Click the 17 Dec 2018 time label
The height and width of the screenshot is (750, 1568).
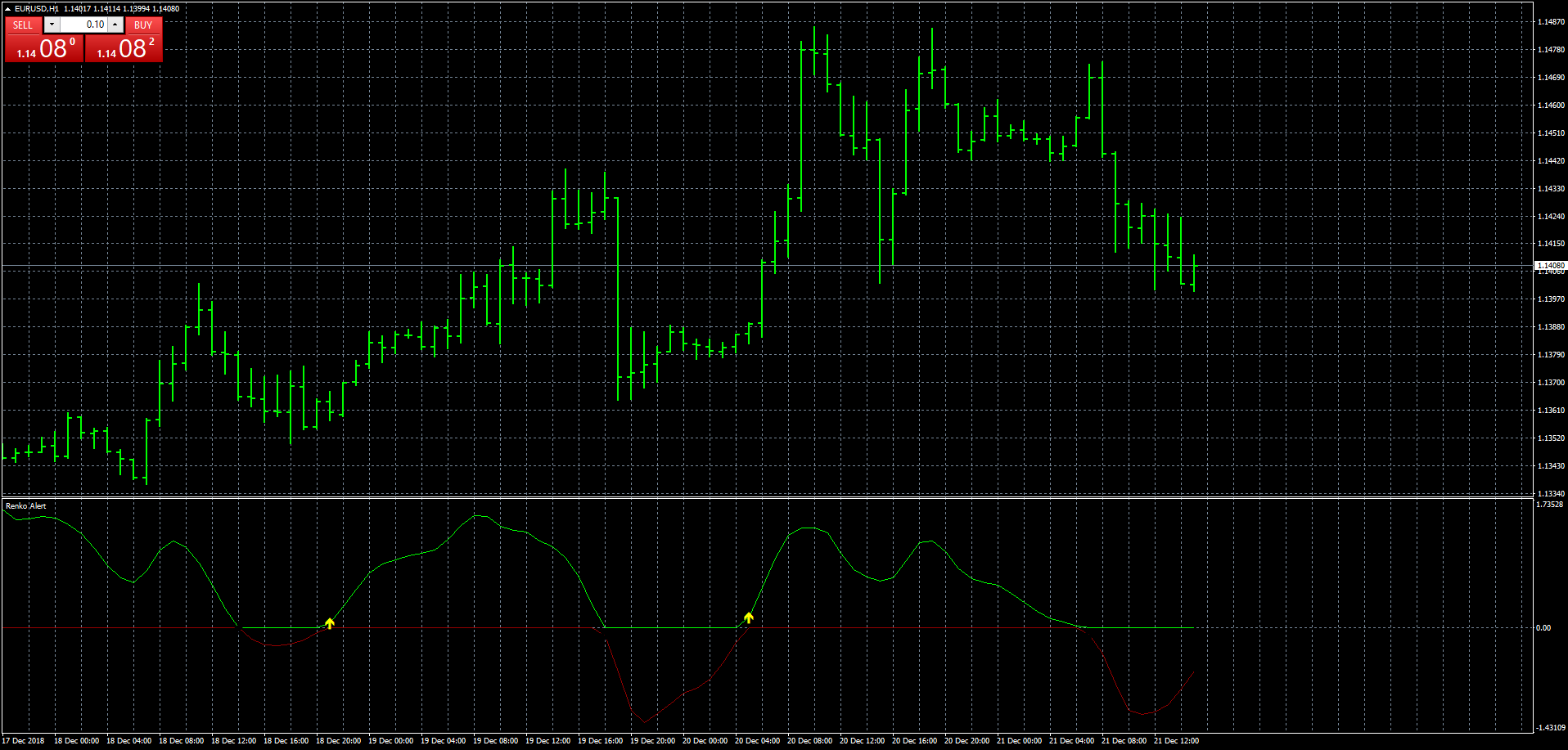pos(24,741)
